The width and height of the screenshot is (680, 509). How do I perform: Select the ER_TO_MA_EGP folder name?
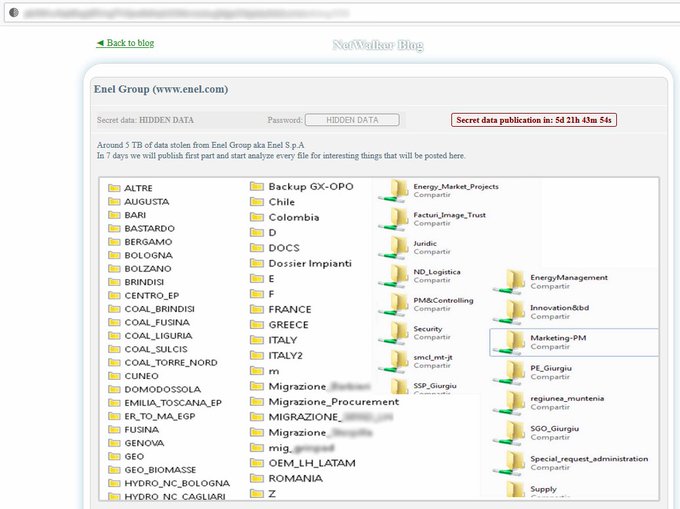[x=160, y=416]
